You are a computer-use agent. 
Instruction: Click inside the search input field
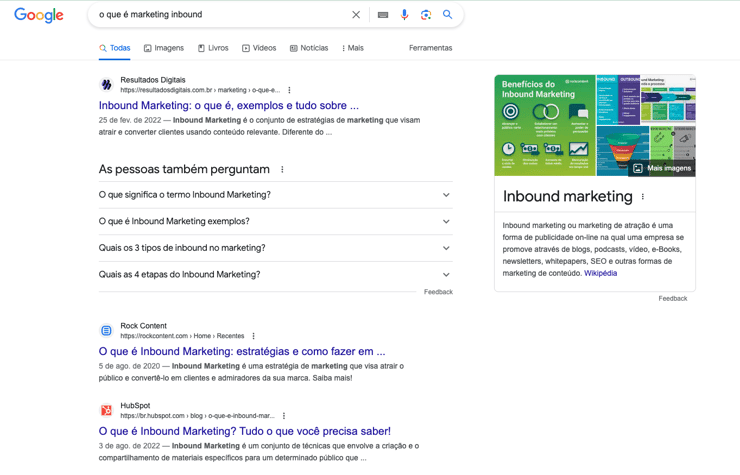point(220,15)
